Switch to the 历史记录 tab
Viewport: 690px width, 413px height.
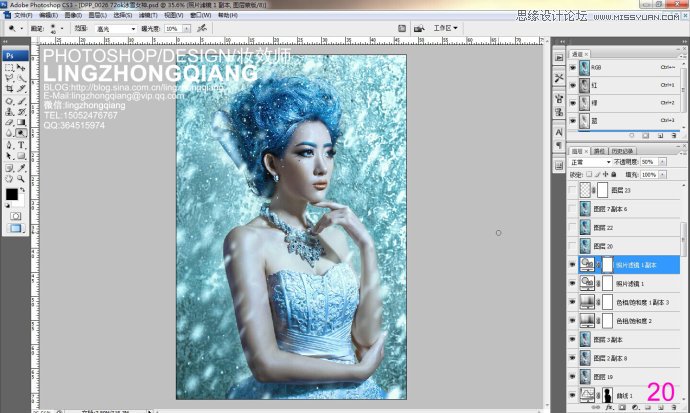click(622, 151)
